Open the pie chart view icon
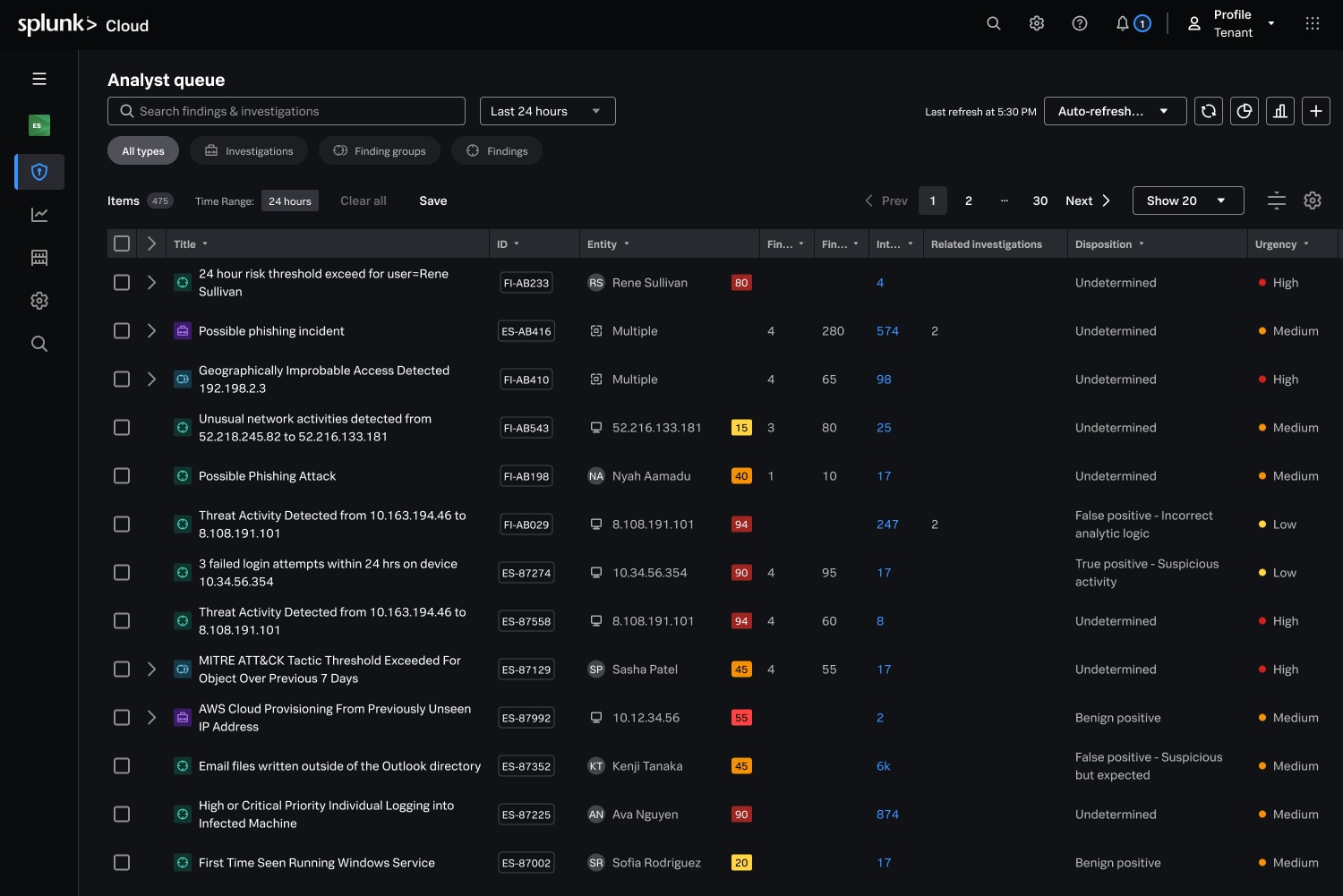The image size is (1343, 896). (x=1244, y=111)
